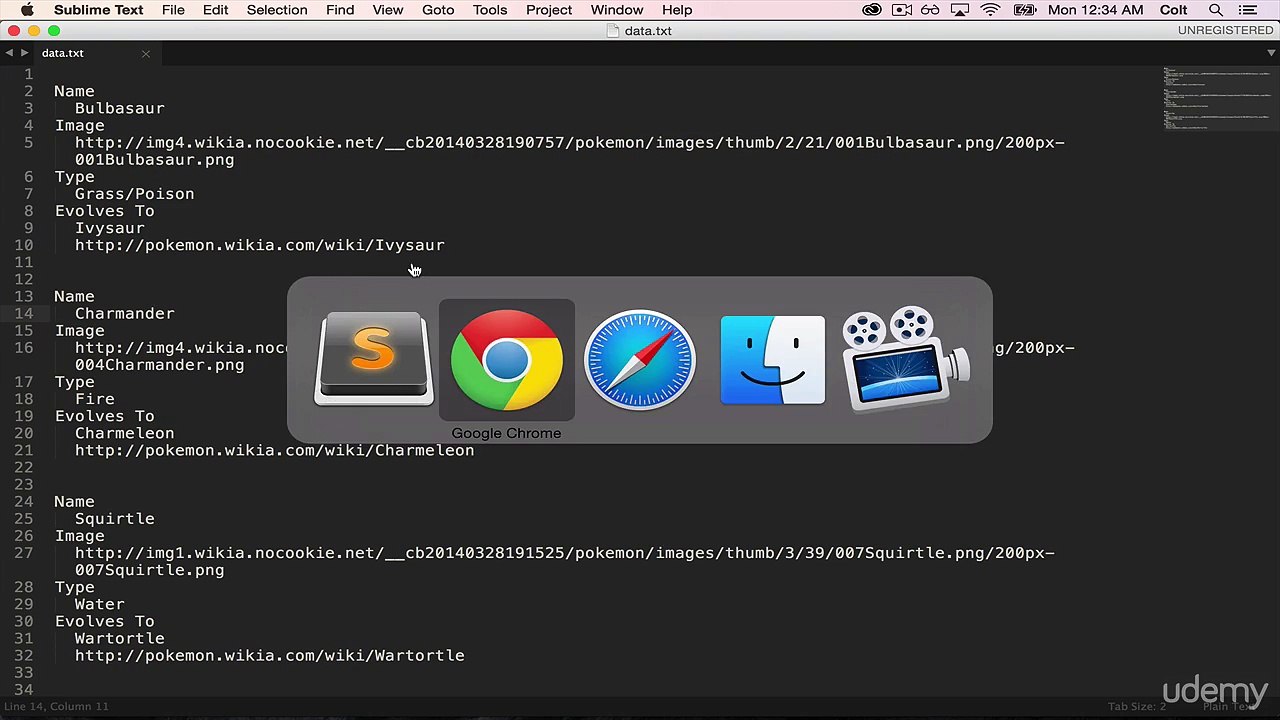The height and width of the screenshot is (720, 1280).
Task: Go to previous tab with left arrow
Action: tap(9, 53)
